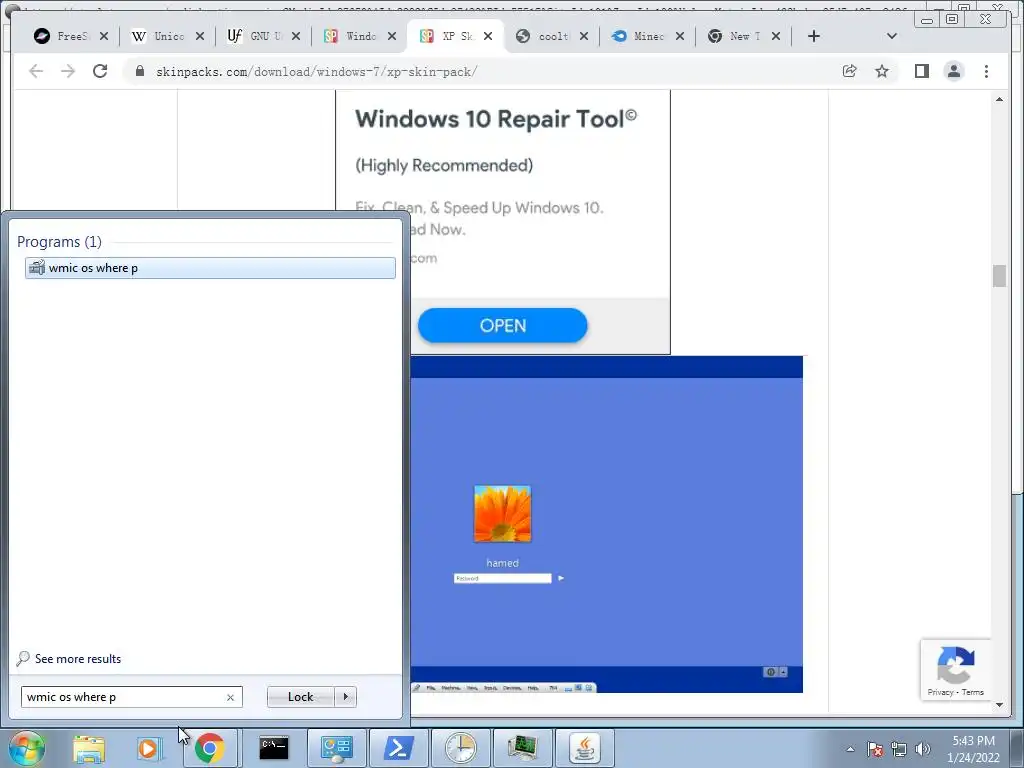The width and height of the screenshot is (1024, 768).
Task: Click the reCAPTCHA Privacy link
Action: [940, 692]
